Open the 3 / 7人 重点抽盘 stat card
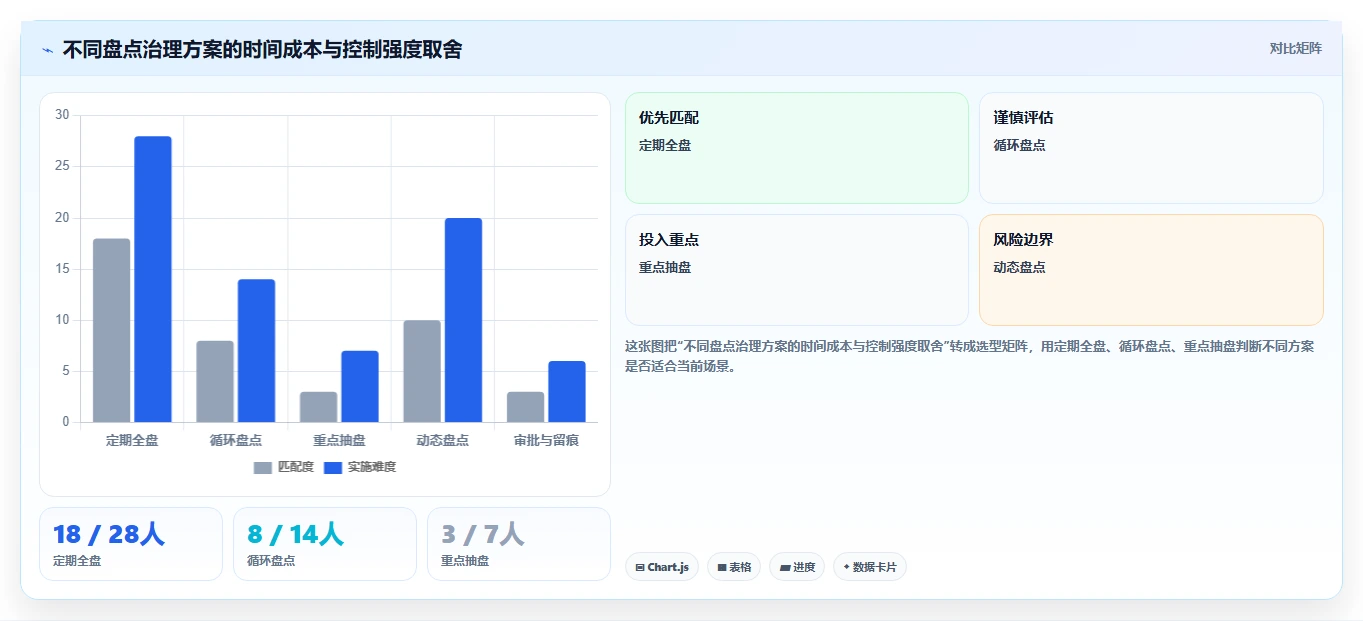The image size is (1363, 621). [x=519, y=544]
